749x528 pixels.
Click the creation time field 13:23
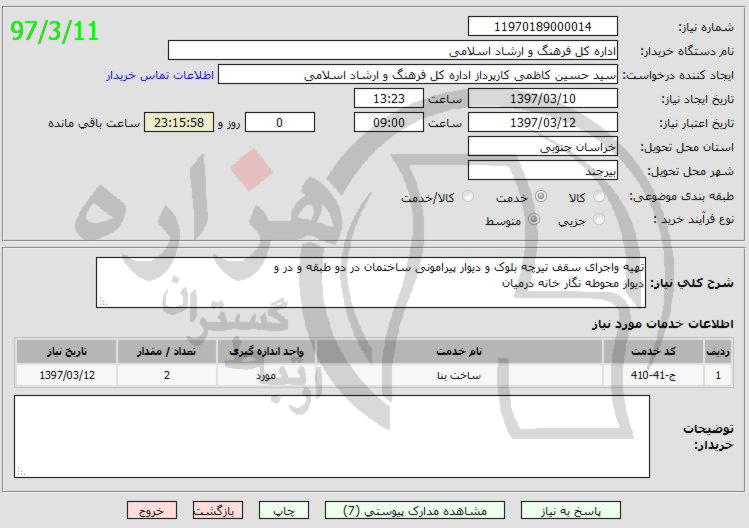(x=389, y=98)
